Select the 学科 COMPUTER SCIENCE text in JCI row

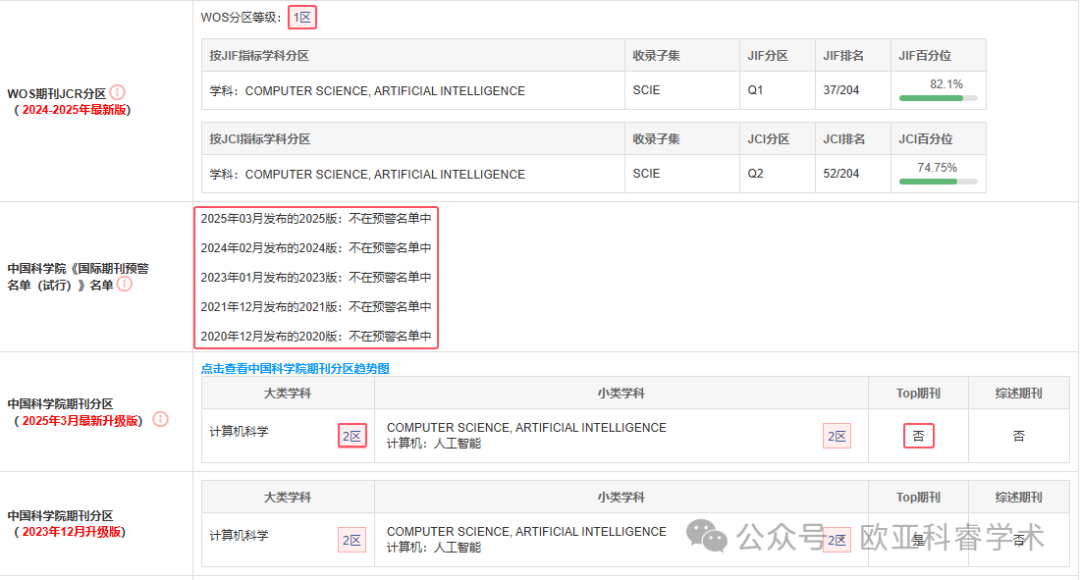pyautogui.click(x=367, y=174)
